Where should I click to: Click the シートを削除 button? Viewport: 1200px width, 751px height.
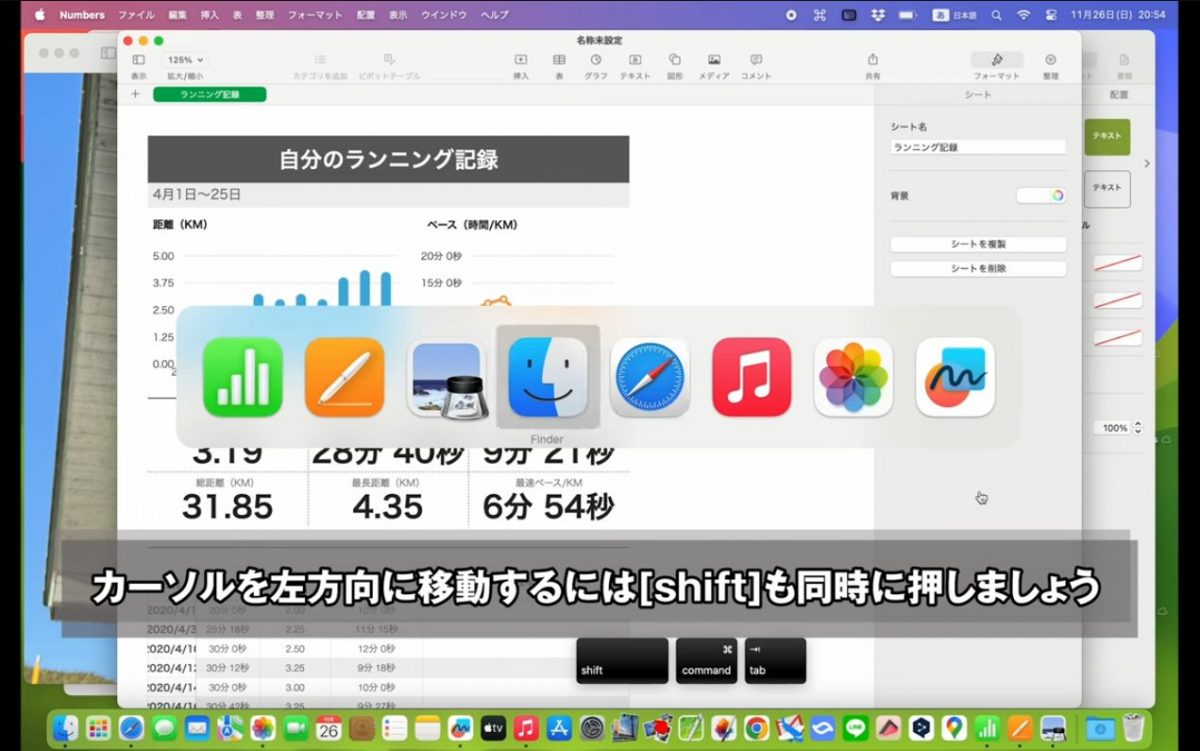click(978, 269)
